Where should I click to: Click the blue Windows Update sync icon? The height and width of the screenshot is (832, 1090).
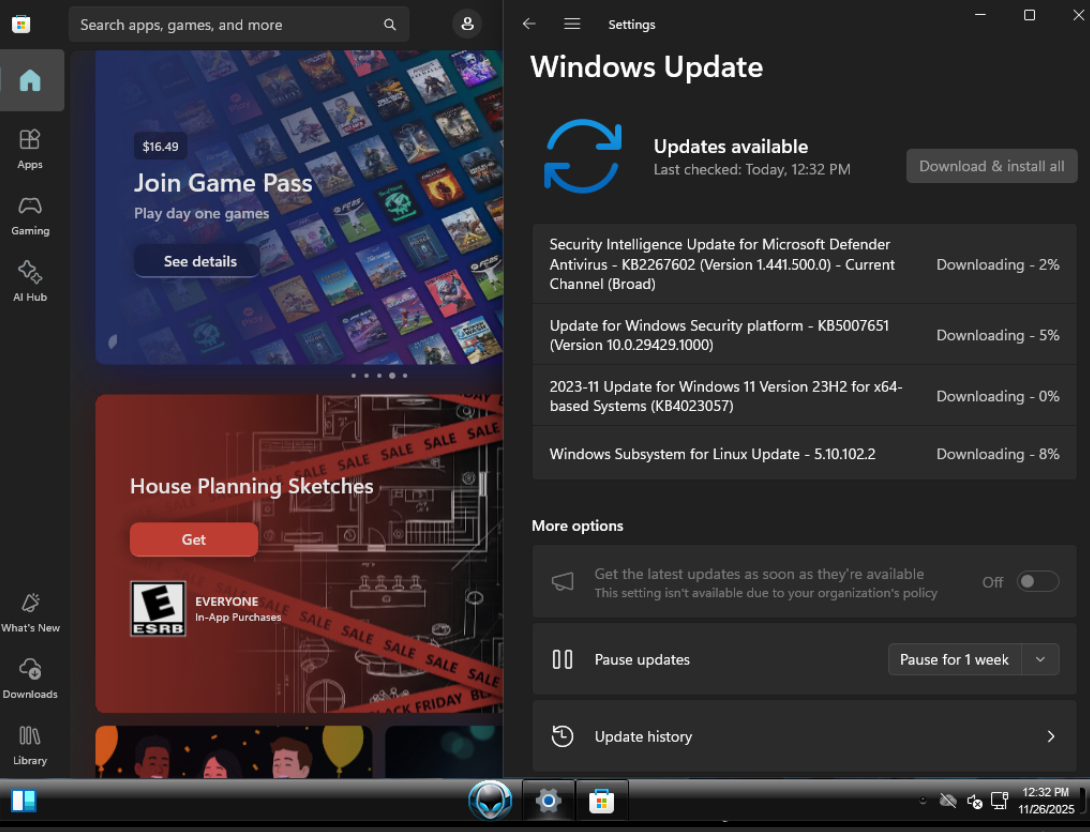tap(583, 156)
